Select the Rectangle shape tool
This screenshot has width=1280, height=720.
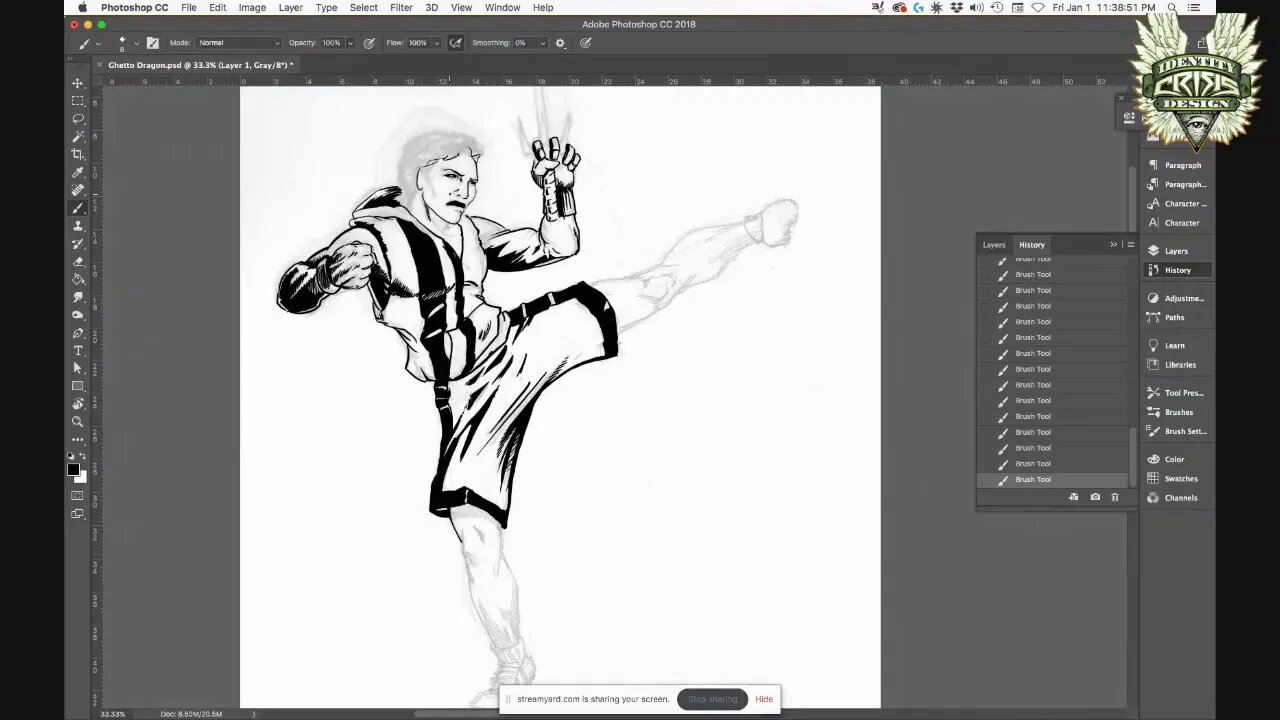[78, 386]
